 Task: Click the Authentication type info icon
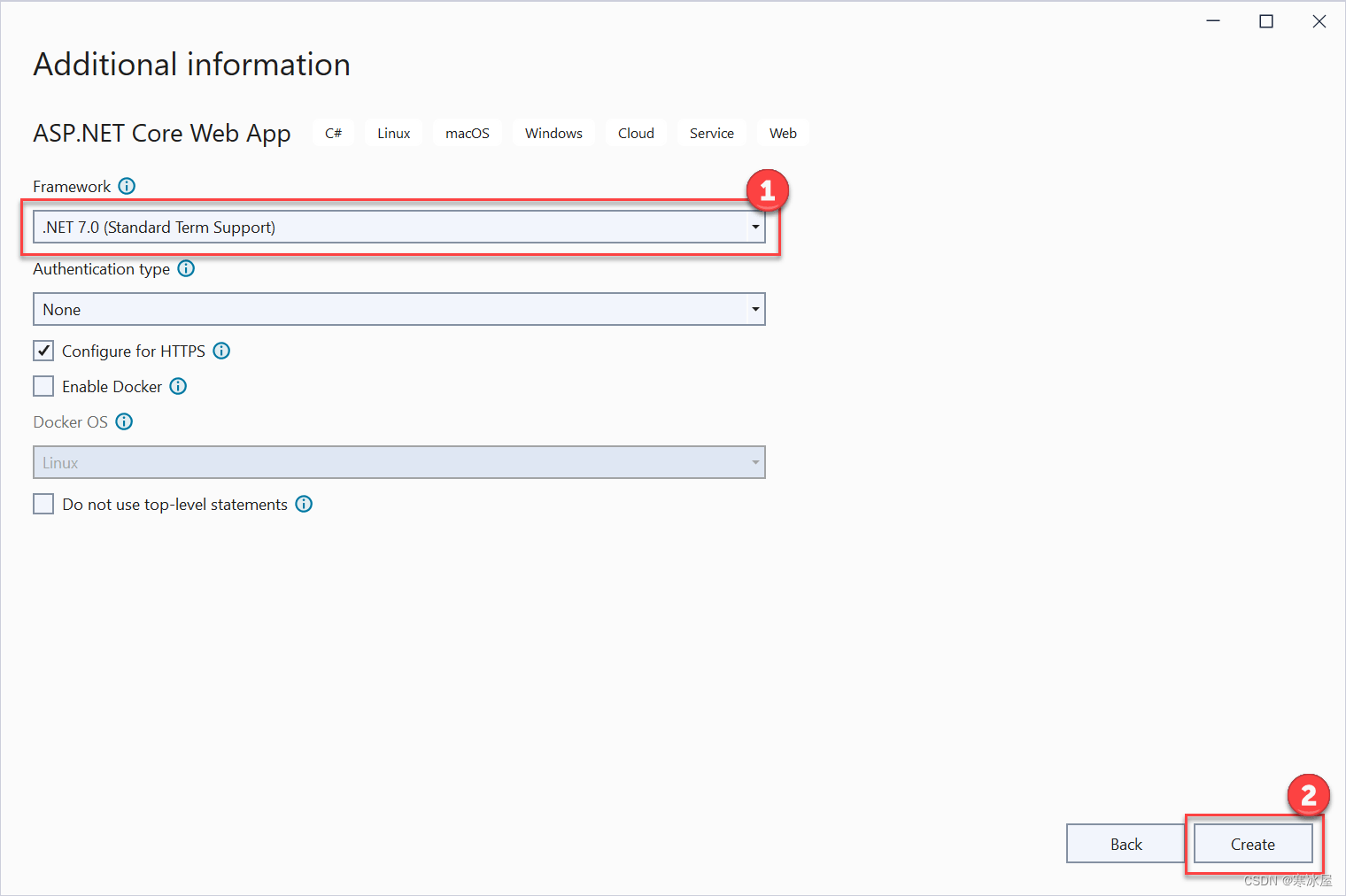(186, 268)
